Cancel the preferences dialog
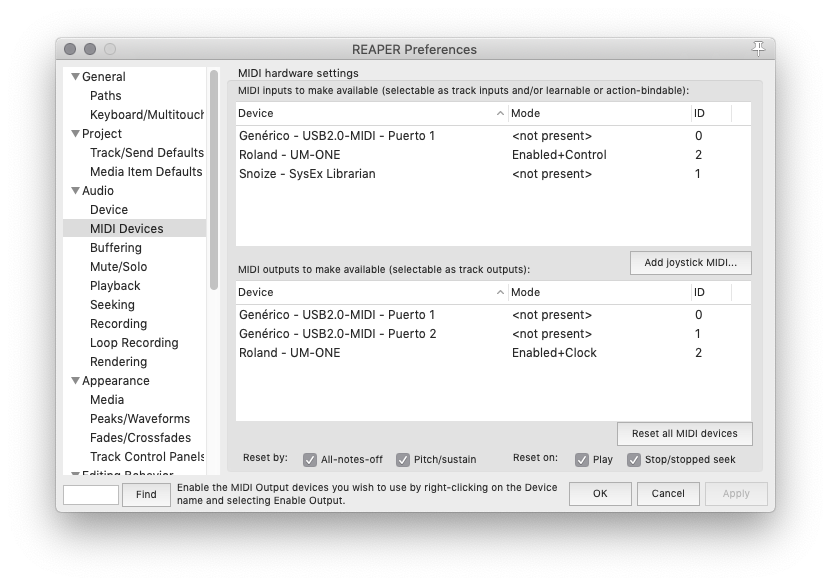This screenshot has width=831, height=586. pos(668,494)
